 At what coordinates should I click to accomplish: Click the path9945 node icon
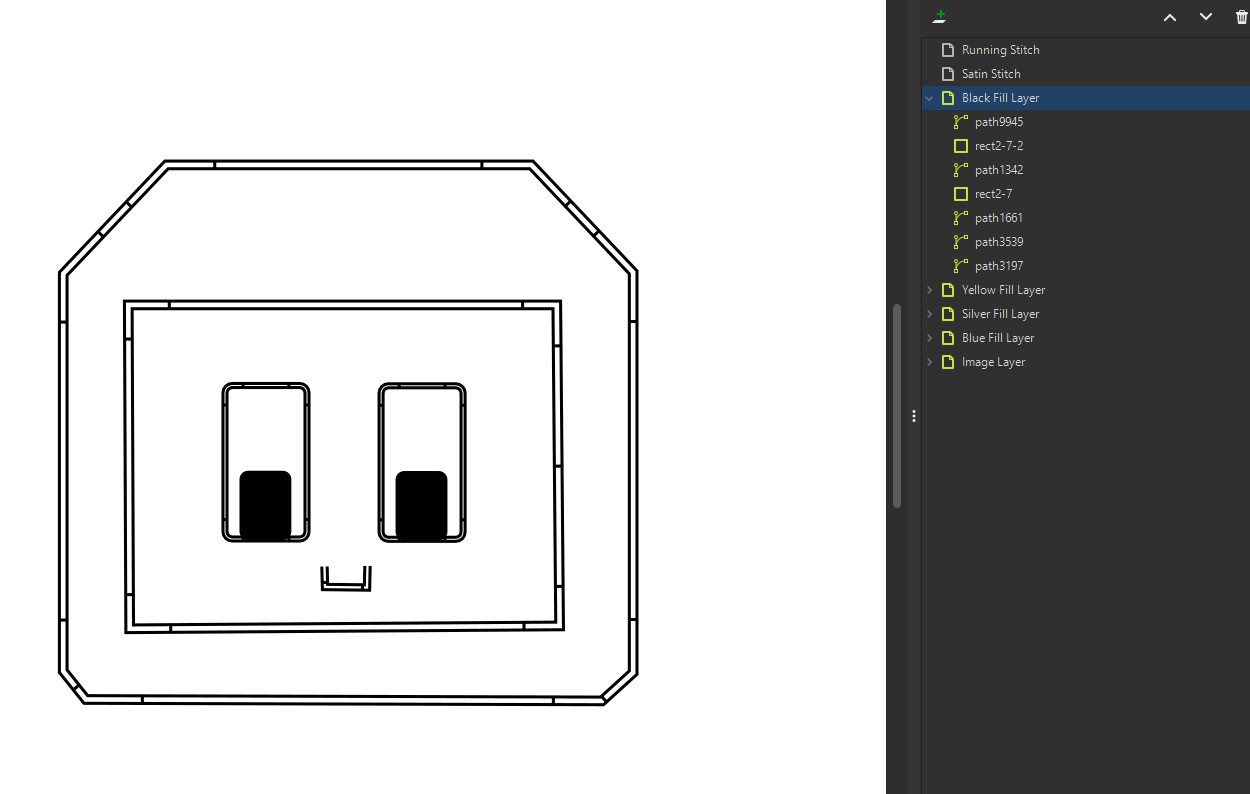[961, 122]
